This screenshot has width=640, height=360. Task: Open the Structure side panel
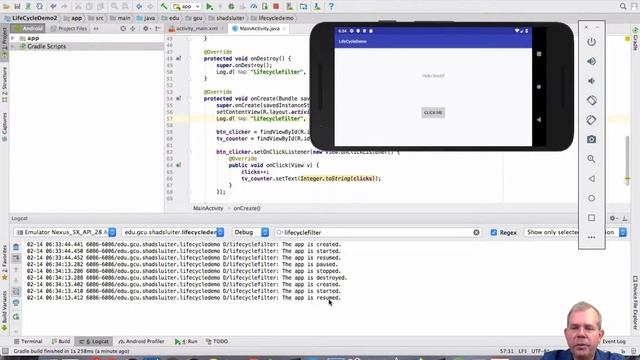(x=4, y=84)
